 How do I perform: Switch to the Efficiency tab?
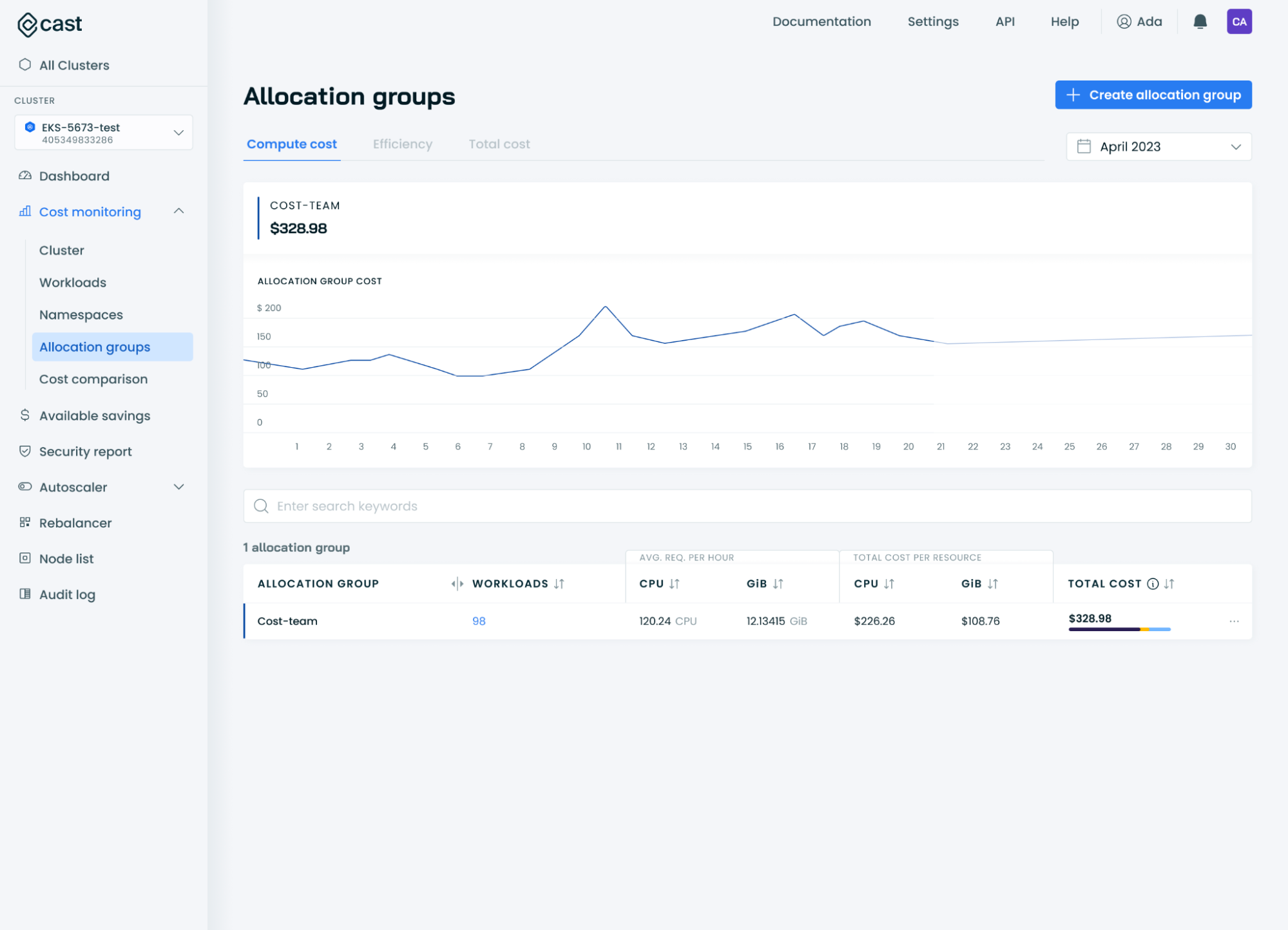(x=402, y=144)
